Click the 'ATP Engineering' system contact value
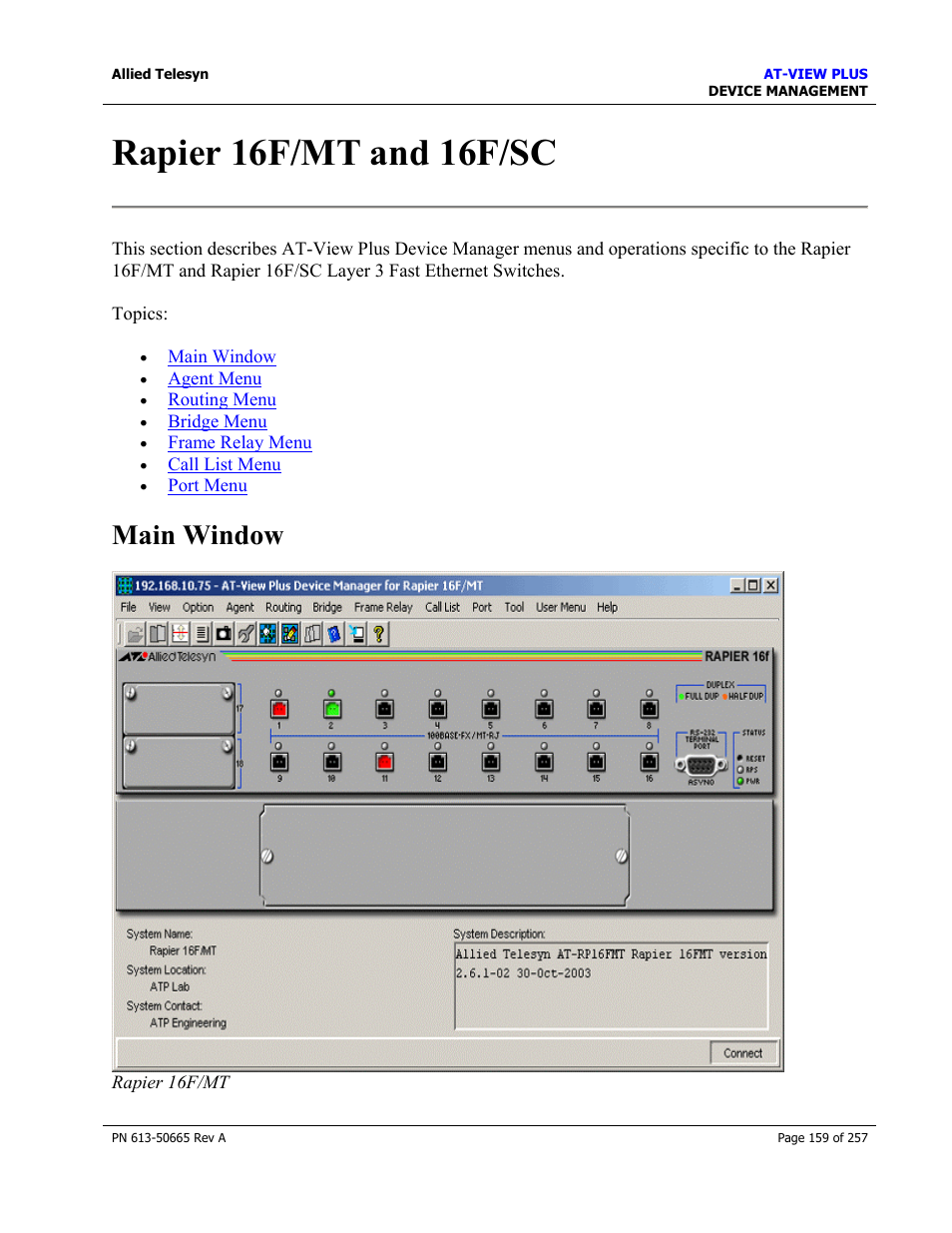 coord(188,1023)
